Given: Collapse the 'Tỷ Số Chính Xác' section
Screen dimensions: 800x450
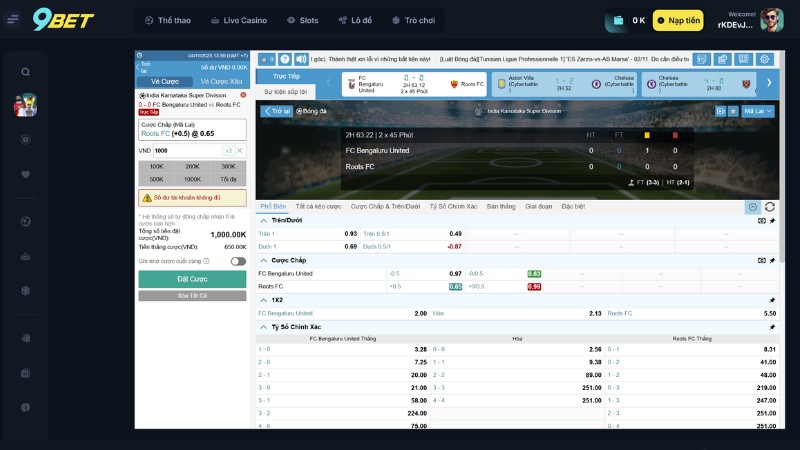Looking at the screenshot, I should tap(264, 326).
